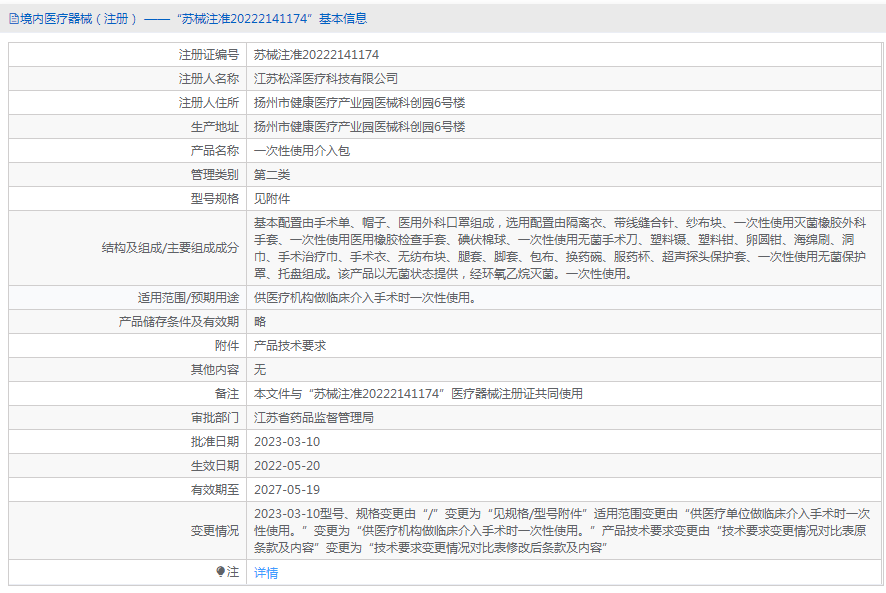The height and width of the screenshot is (593, 886).
Task: Click the 生效日期 label
Action: click(215, 466)
